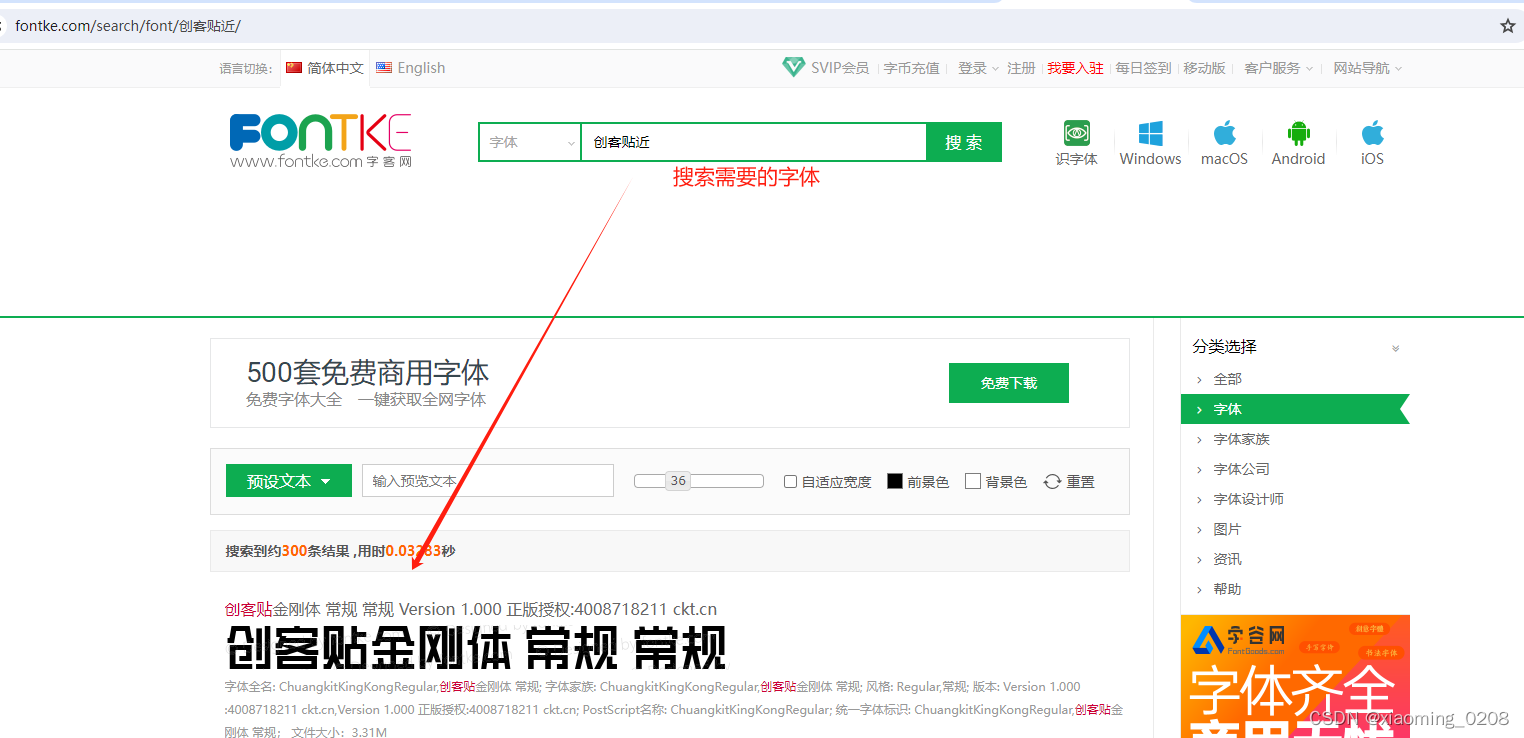Expand the 网站导航 dropdown menu
The height and width of the screenshot is (738, 1524).
1368,68
